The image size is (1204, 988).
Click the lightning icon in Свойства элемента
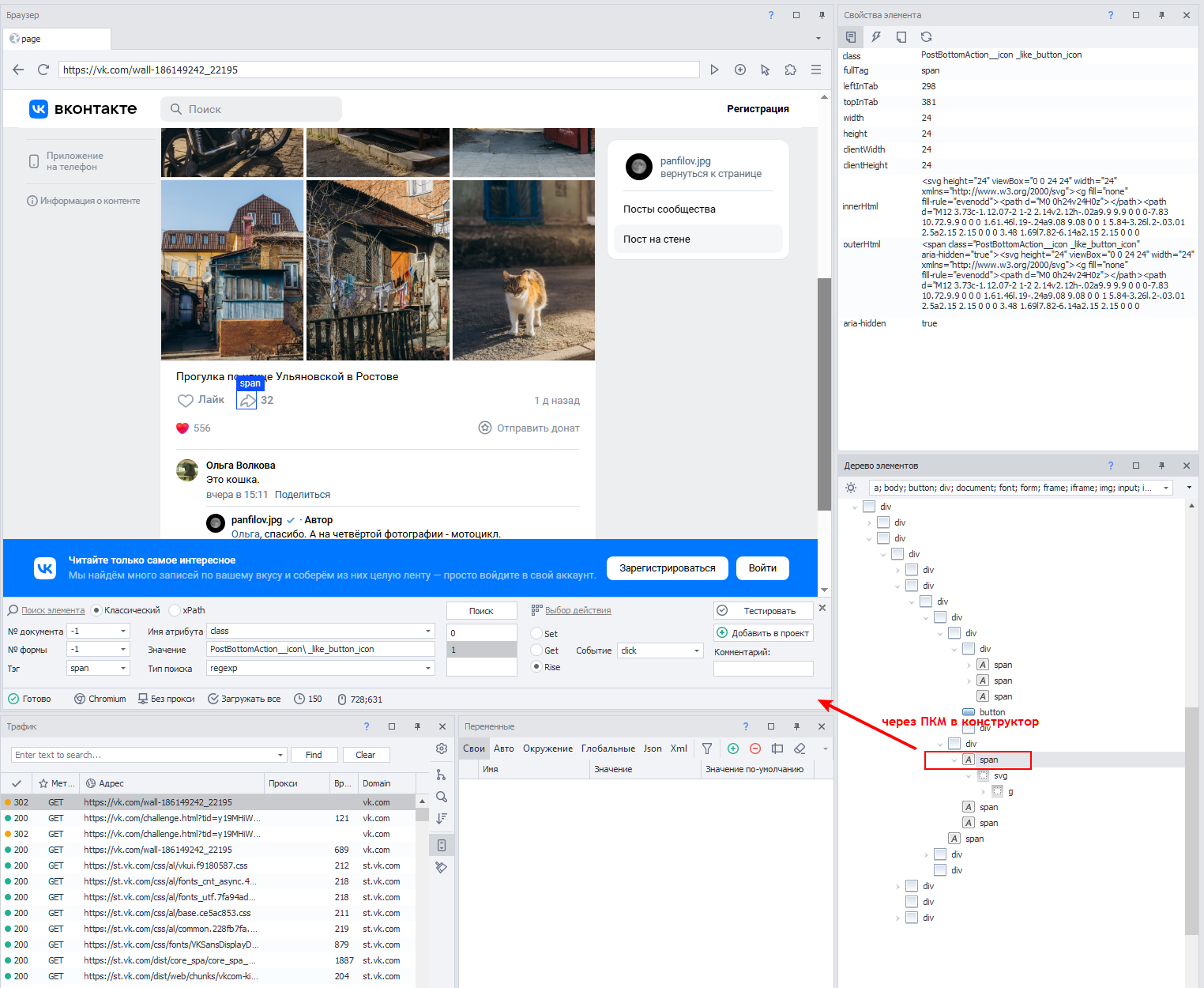tap(876, 37)
